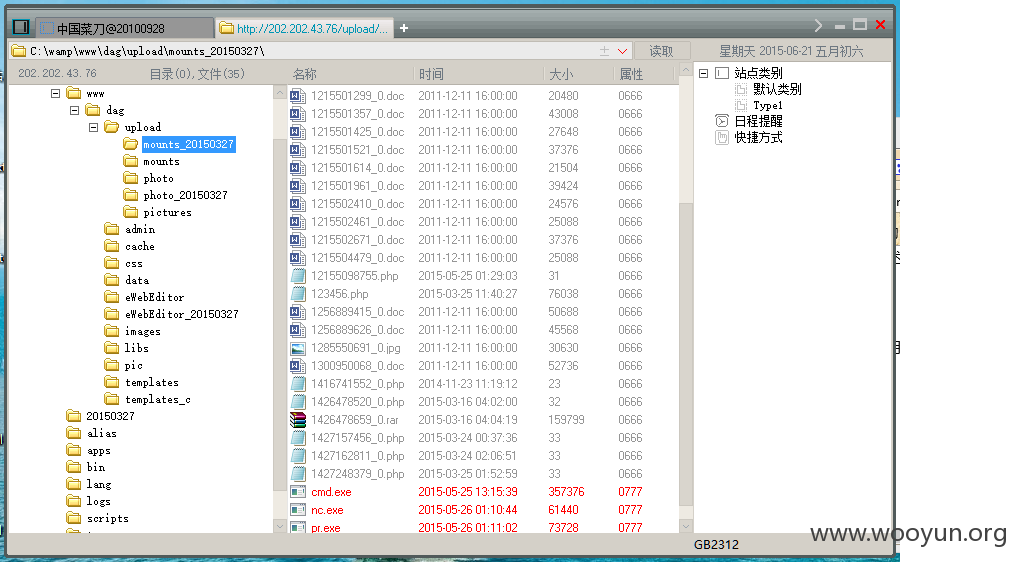The height and width of the screenshot is (562, 1016).
Task: Click the plus/minus icon in address bar
Action: pyautogui.click(x=604, y=51)
